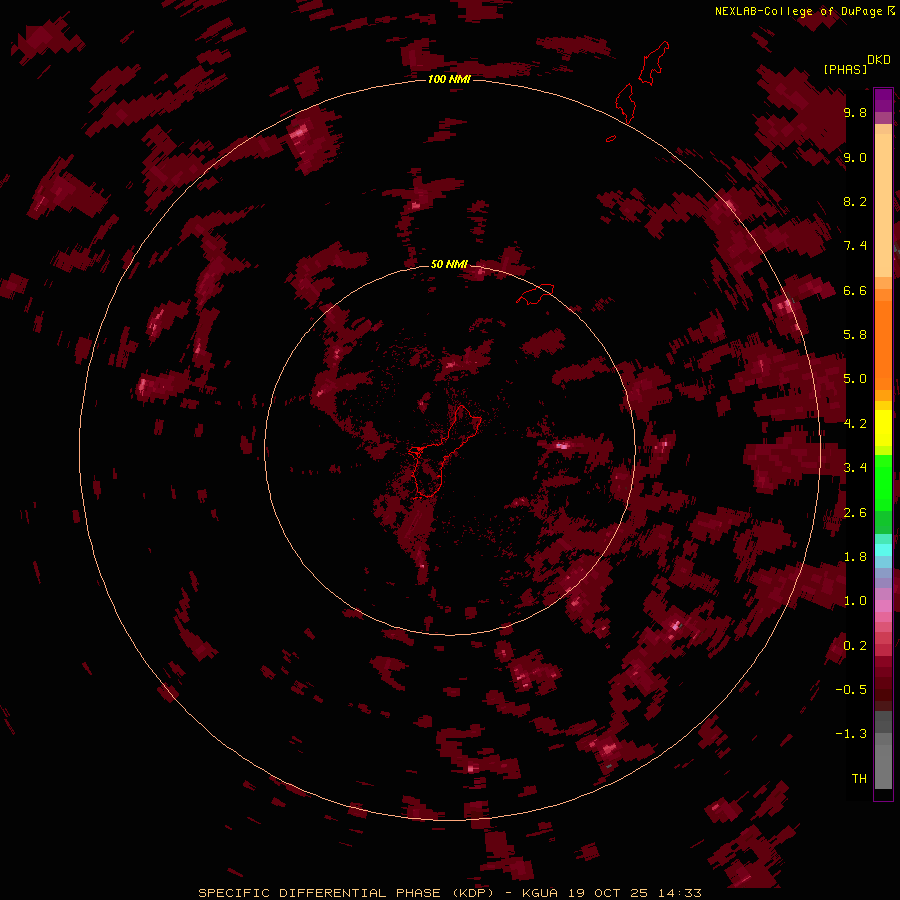The image size is (900, 900).
Task: Click the yellow segment of color bar
Action: coord(883,428)
